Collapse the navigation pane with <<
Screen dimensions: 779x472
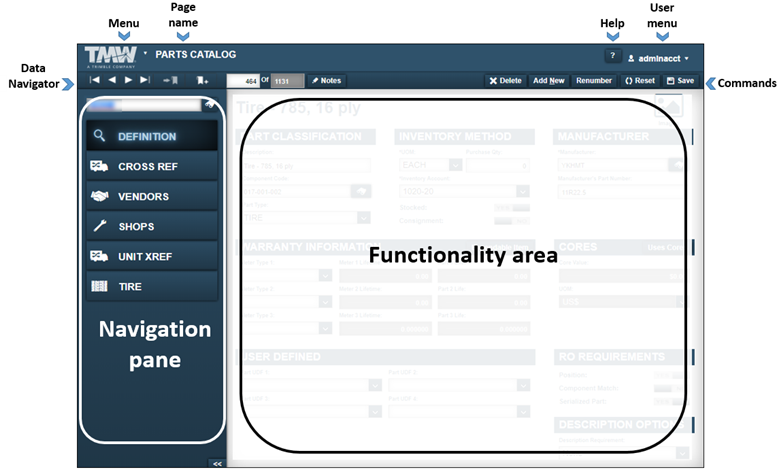217,464
